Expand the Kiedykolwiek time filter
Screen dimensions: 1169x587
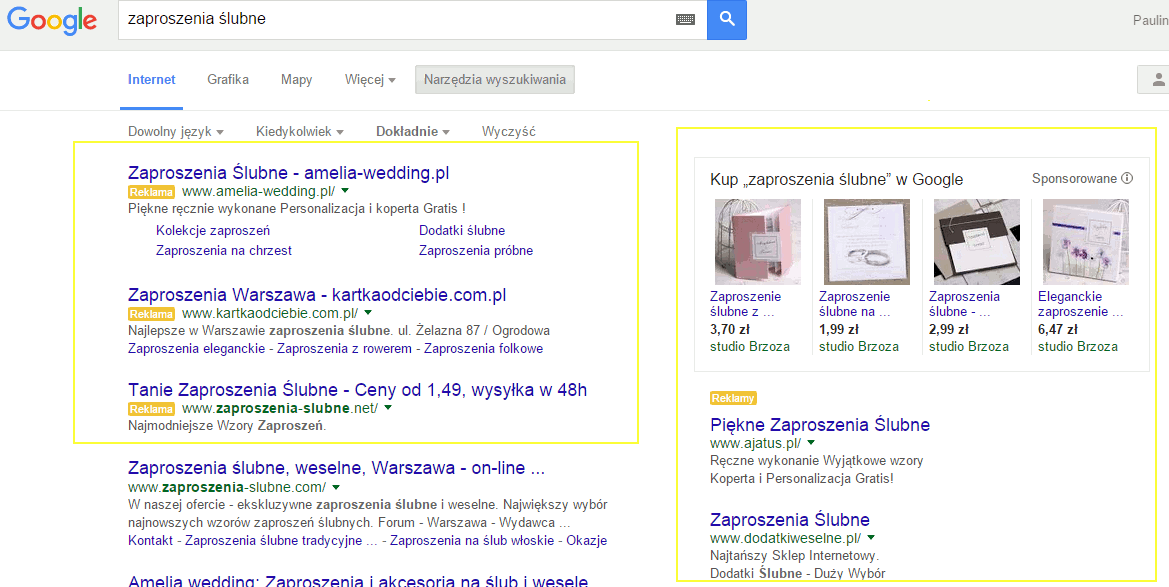[300, 132]
